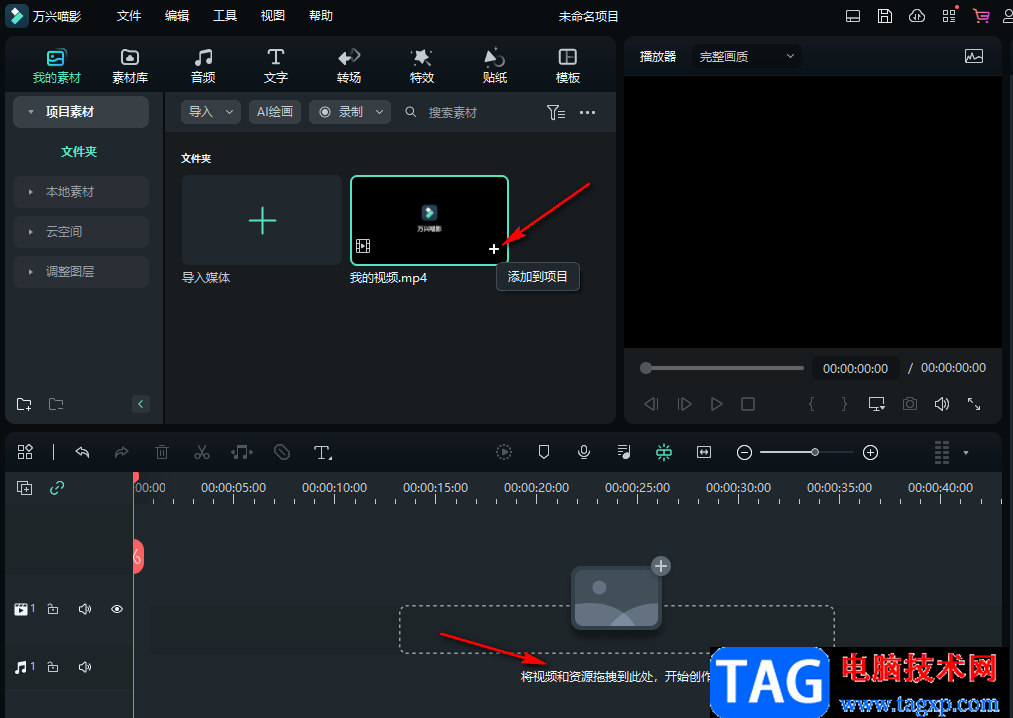Screen dimensions: 1013x718
Task: Redo the last action
Action: point(121,452)
